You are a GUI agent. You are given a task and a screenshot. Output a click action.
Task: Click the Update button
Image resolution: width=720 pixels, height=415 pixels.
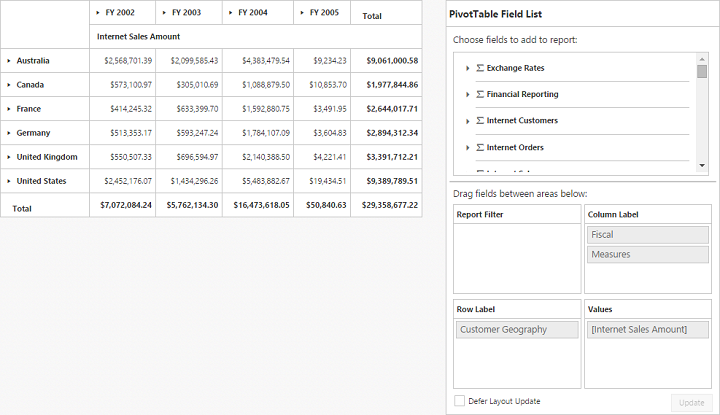691,402
